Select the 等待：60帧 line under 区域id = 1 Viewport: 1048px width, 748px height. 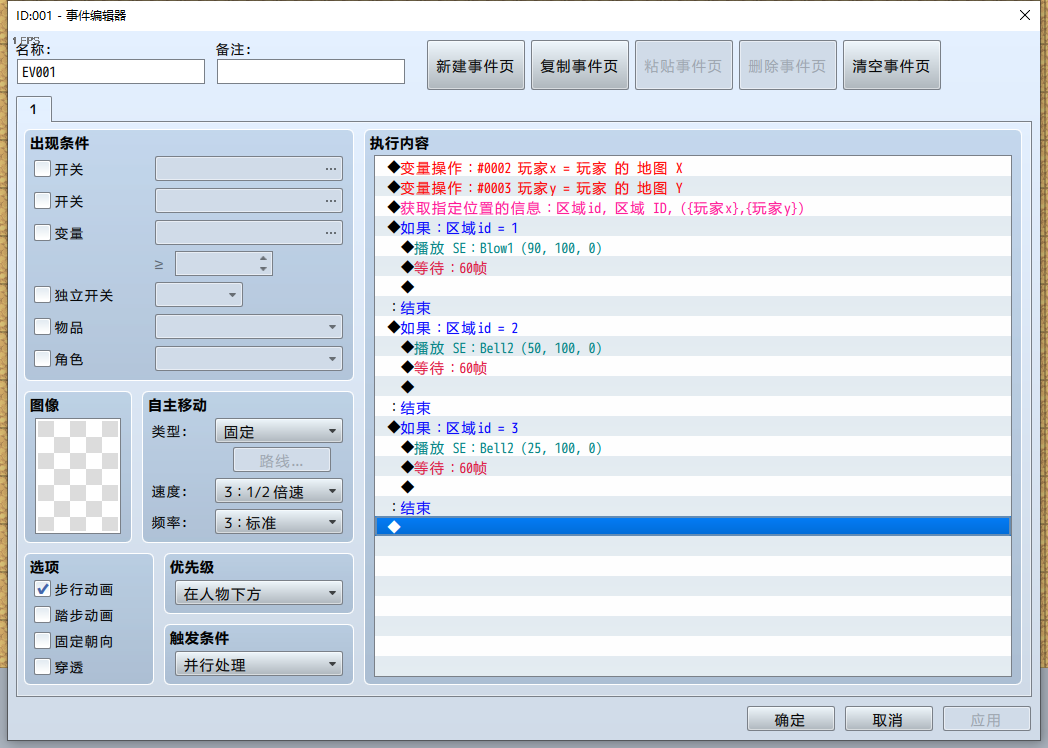point(692,268)
